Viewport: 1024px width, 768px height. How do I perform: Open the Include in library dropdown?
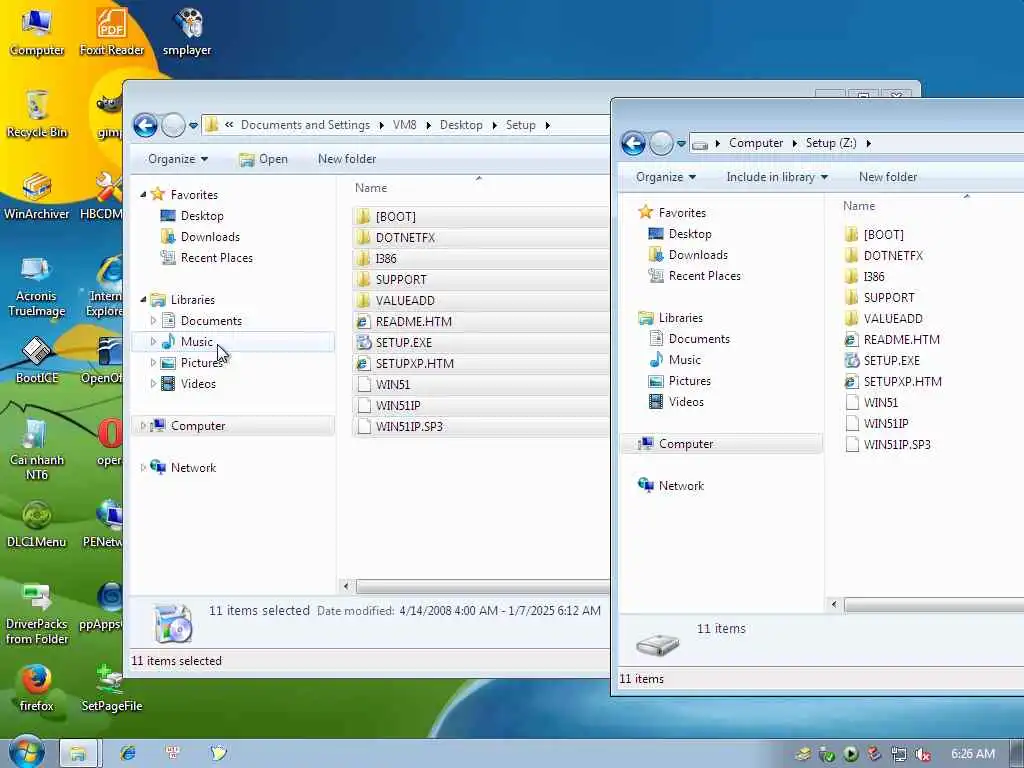pyautogui.click(x=776, y=177)
